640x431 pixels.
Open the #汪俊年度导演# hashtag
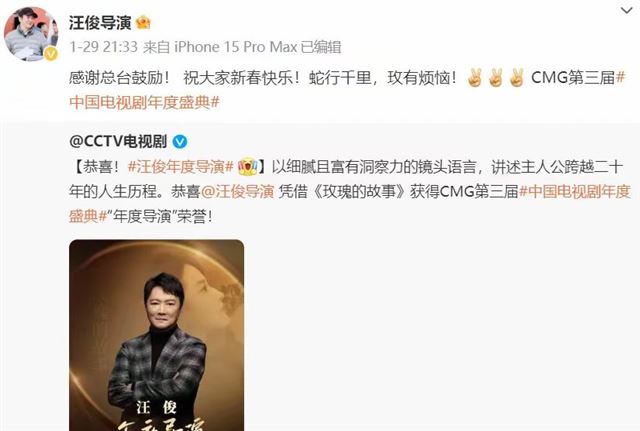(x=180, y=167)
